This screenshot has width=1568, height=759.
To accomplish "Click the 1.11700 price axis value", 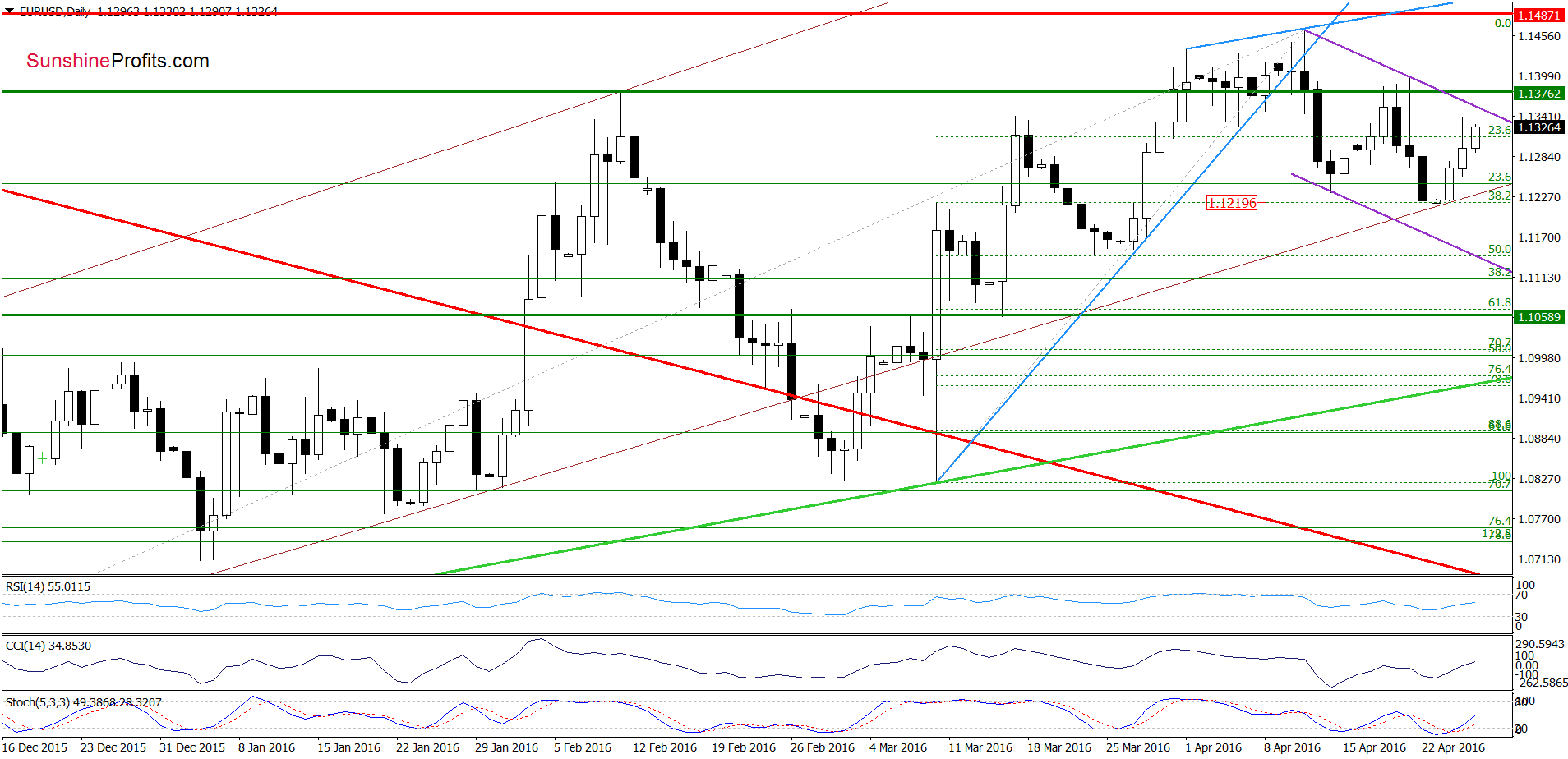I will click(x=1539, y=237).
